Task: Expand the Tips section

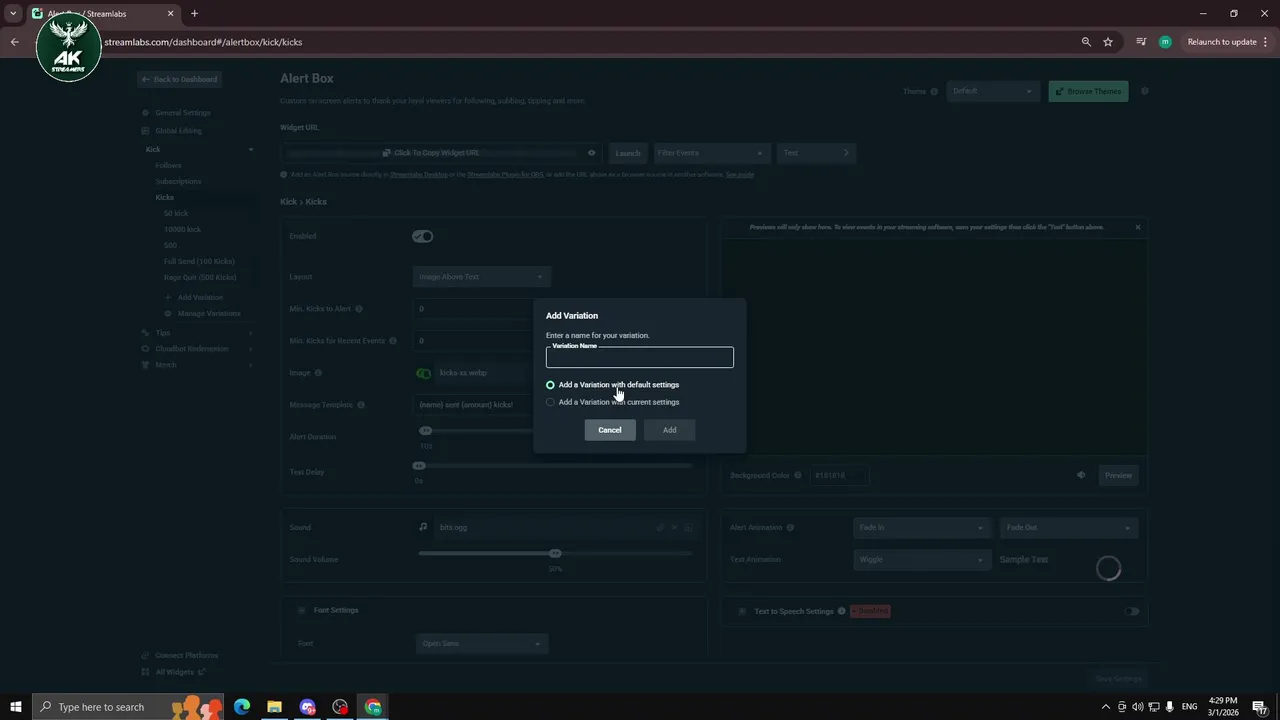Action: click(x=251, y=333)
